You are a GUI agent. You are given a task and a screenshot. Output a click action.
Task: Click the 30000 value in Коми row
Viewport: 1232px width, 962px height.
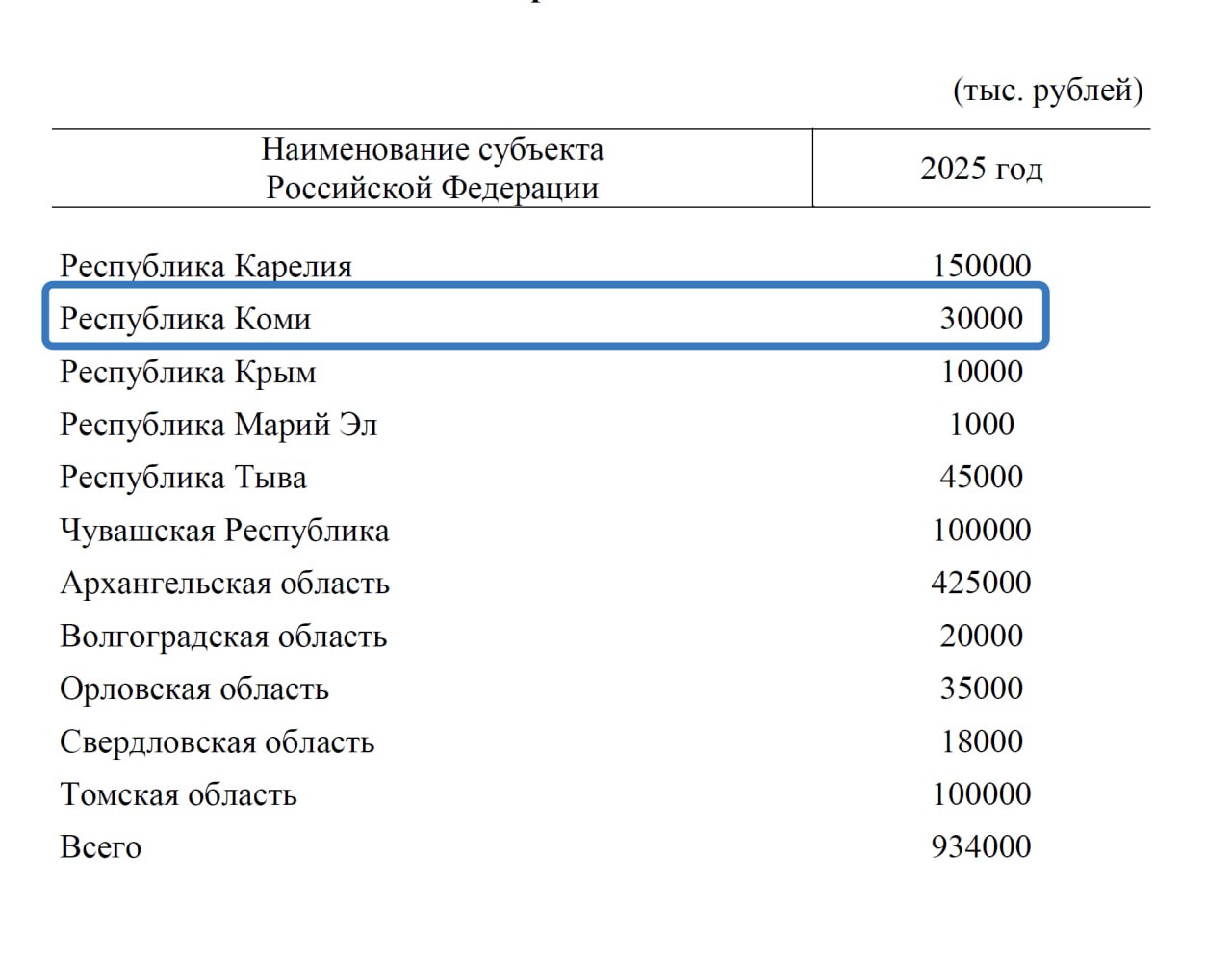(981, 319)
